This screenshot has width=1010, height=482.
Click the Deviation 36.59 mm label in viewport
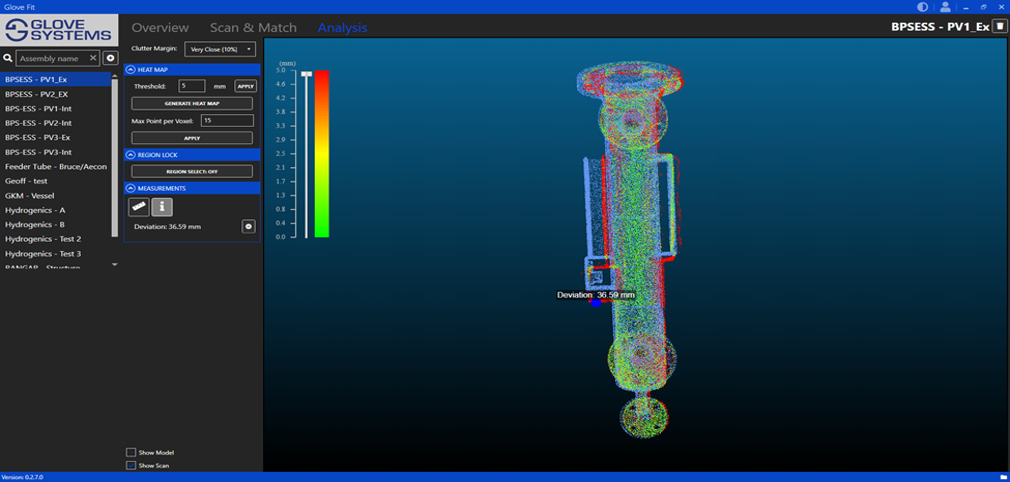596,294
